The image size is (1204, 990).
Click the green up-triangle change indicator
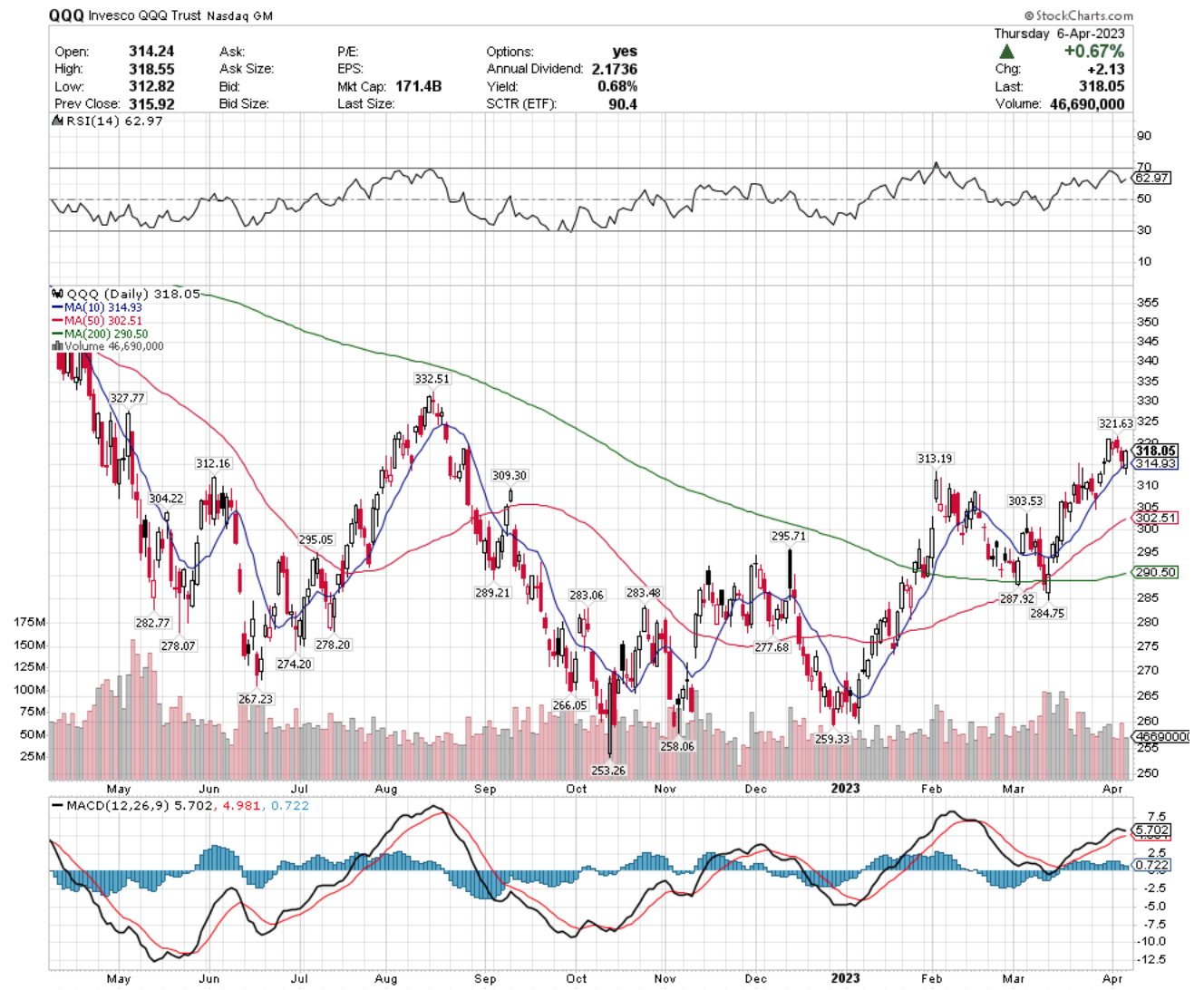[x=1007, y=52]
